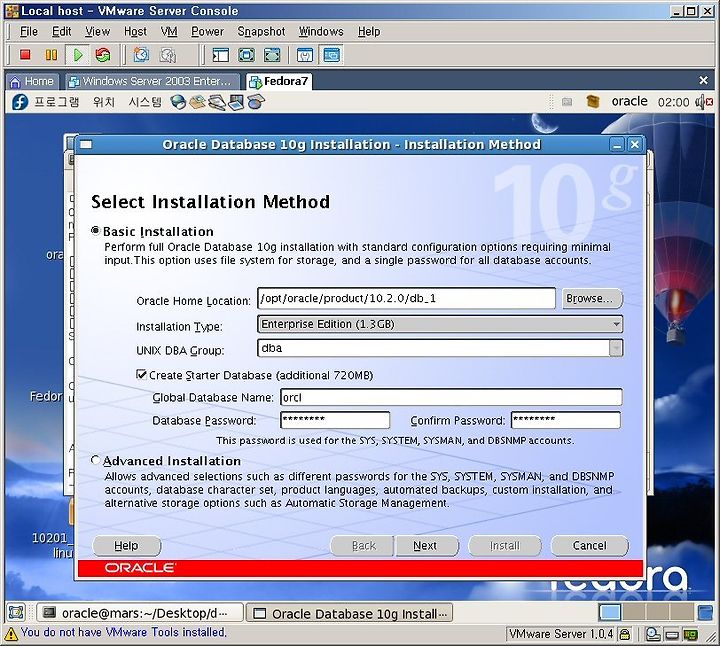The width and height of the screenshot is (720, 646).
Task: Switch to Home tab
Action: (x=32, y=81)
